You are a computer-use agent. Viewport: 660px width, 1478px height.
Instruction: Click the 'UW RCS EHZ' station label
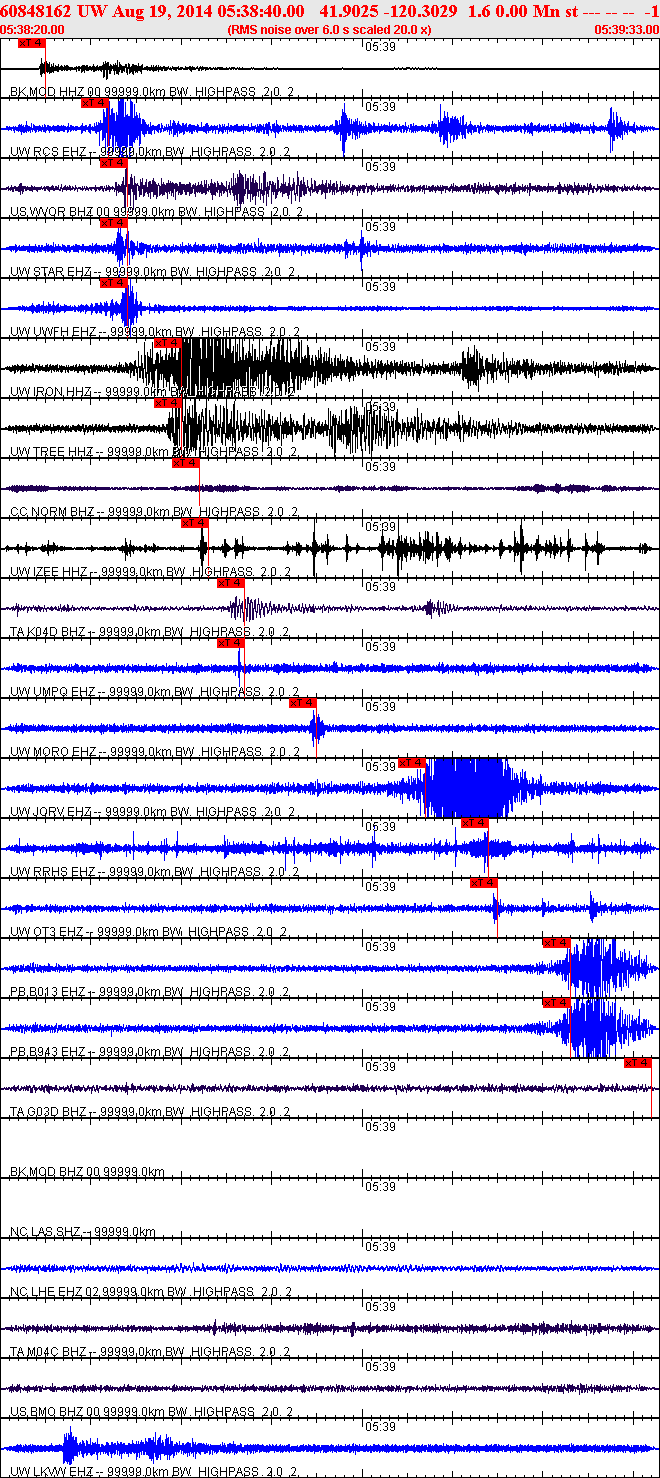(x=48, y=152)
